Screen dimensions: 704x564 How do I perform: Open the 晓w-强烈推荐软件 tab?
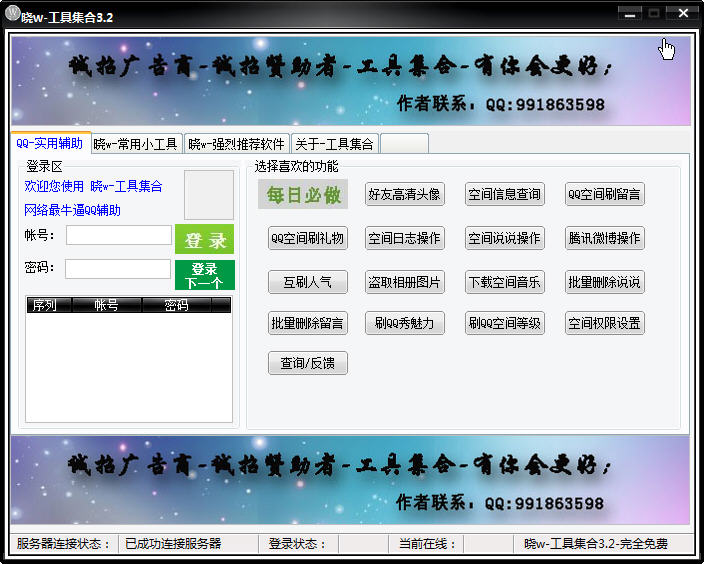[x=236, y=144]
